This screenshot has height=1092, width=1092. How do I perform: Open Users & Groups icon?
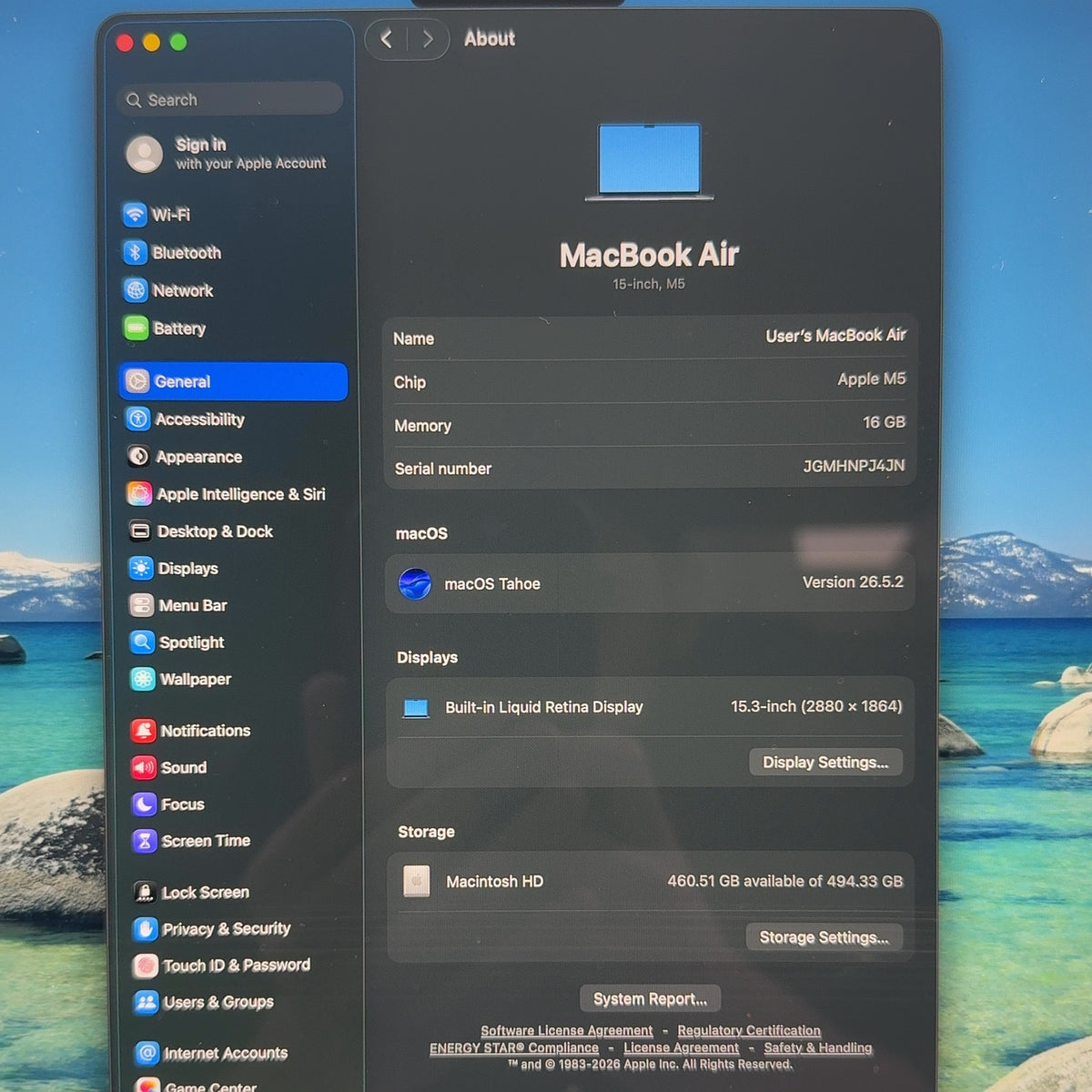(x=147, y=1002)
